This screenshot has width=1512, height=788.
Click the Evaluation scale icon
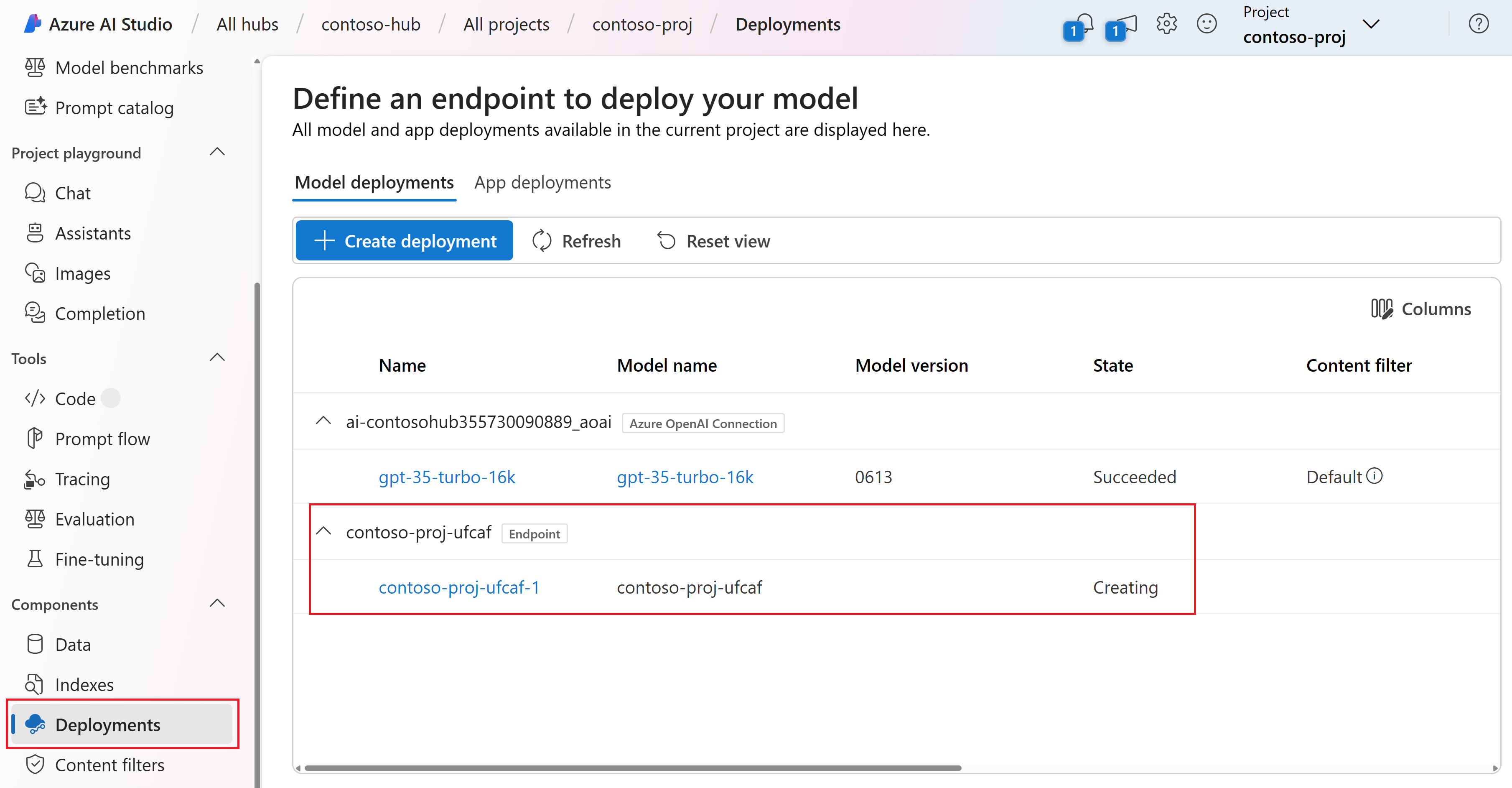point(35,519)
